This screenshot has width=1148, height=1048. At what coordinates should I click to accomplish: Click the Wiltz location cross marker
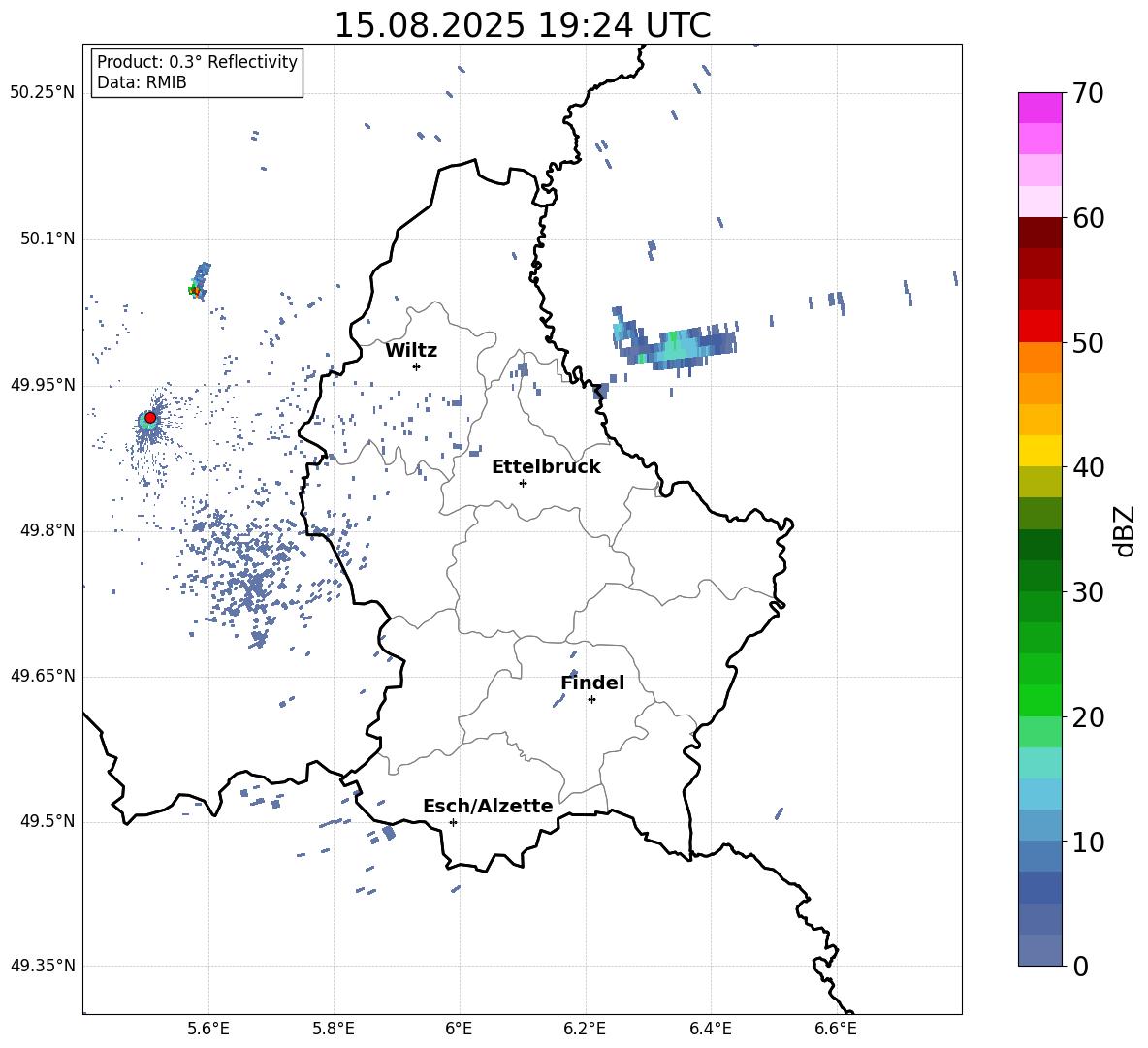416,366
